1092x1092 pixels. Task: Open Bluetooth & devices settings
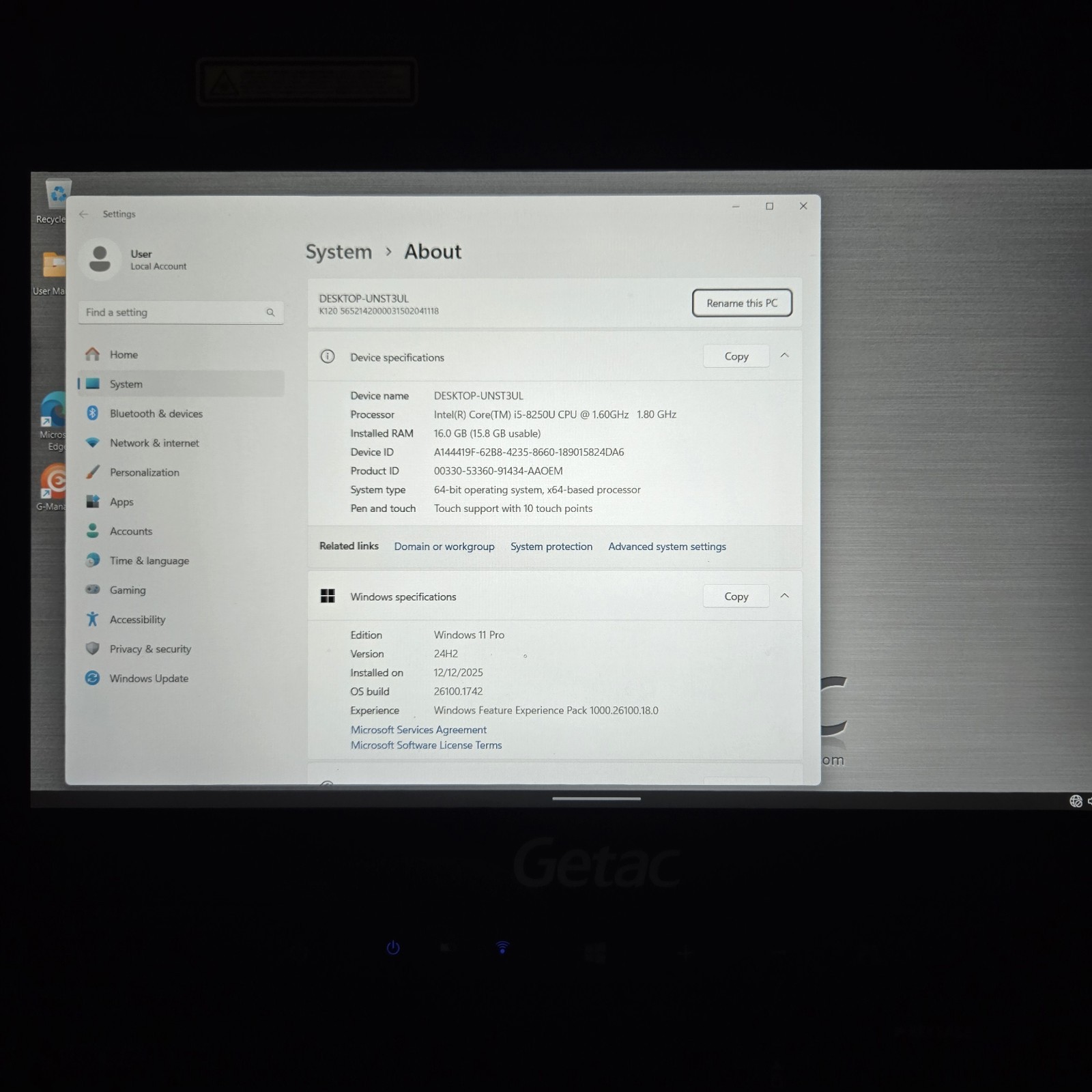181,414
